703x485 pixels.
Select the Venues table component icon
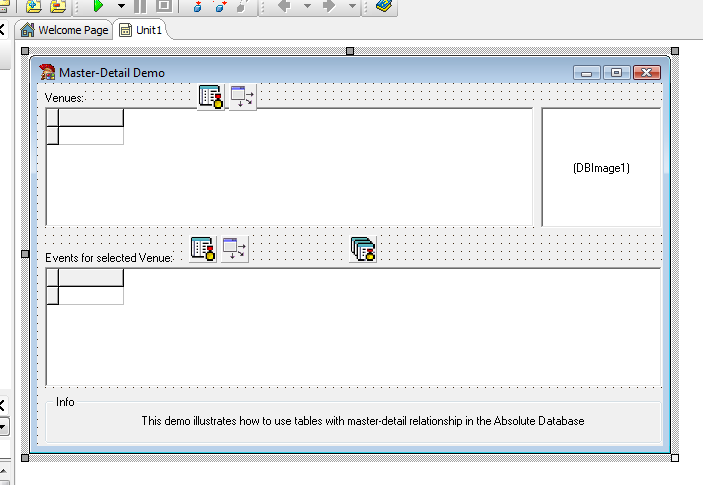(211, 97)
